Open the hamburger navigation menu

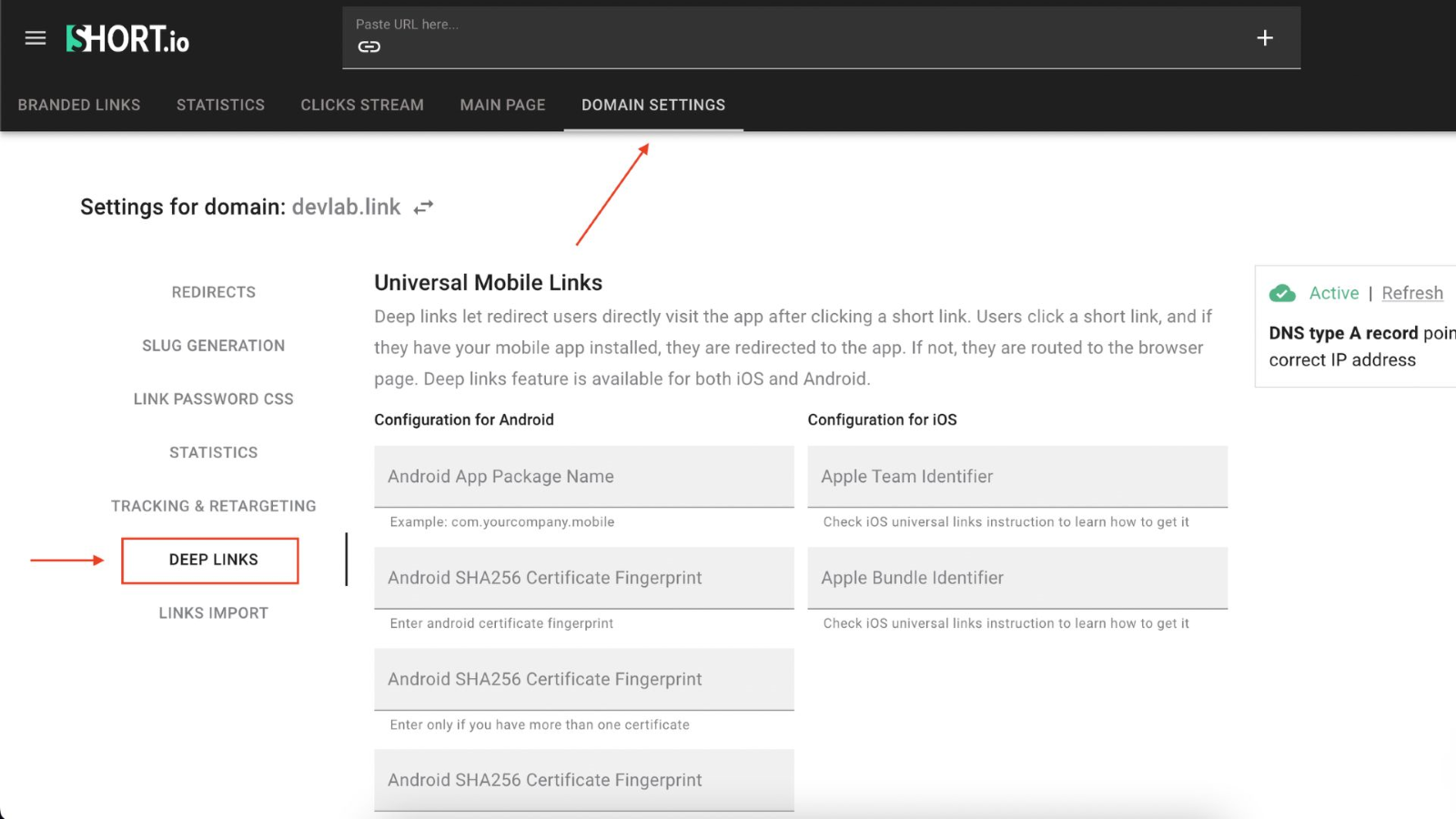pyautogui.click(x=35, y=38)
